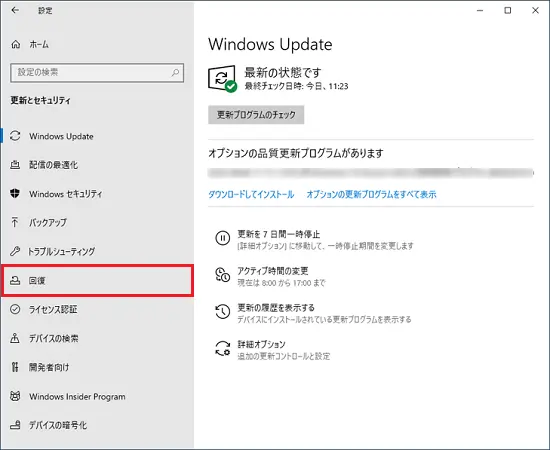The width and height of the screenshot is (550, 450).
Task: Click into the 設定の検索 search field
Action: [97, 73]
